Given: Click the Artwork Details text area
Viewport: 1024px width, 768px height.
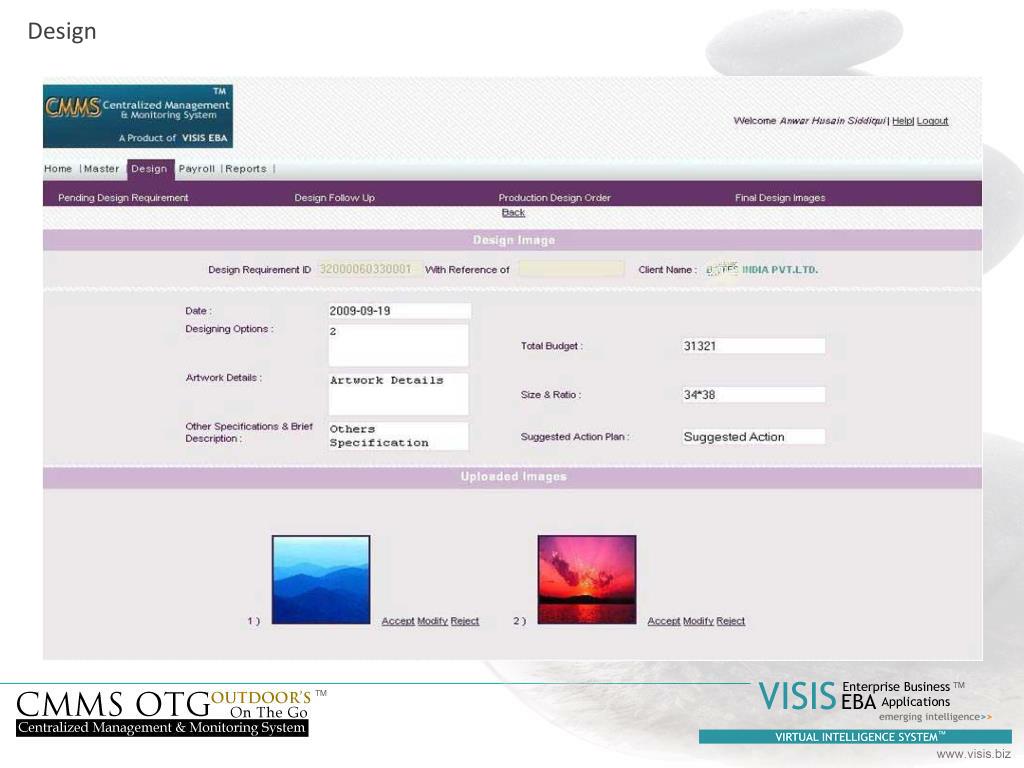Looking at the screenshot, I should coord(398,394).
